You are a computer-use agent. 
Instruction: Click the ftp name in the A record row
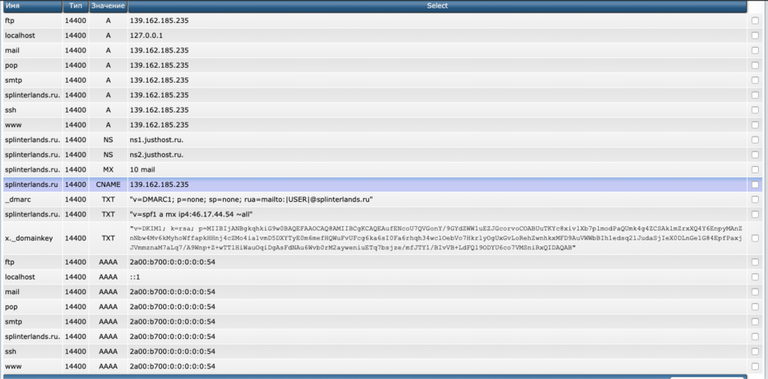pos(9,21)
